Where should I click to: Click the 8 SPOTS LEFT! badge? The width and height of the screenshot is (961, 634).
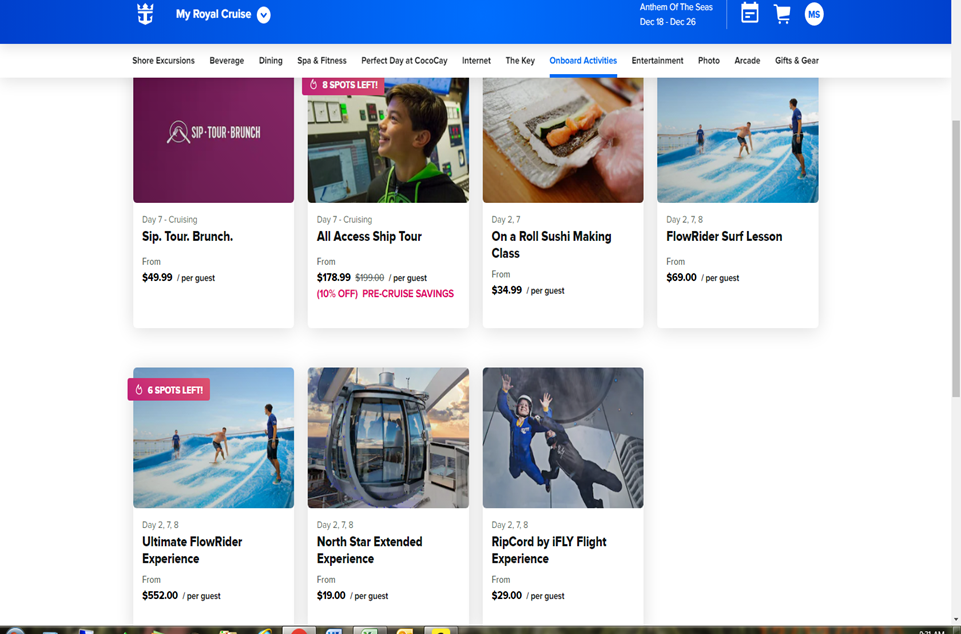coord(343,85)
